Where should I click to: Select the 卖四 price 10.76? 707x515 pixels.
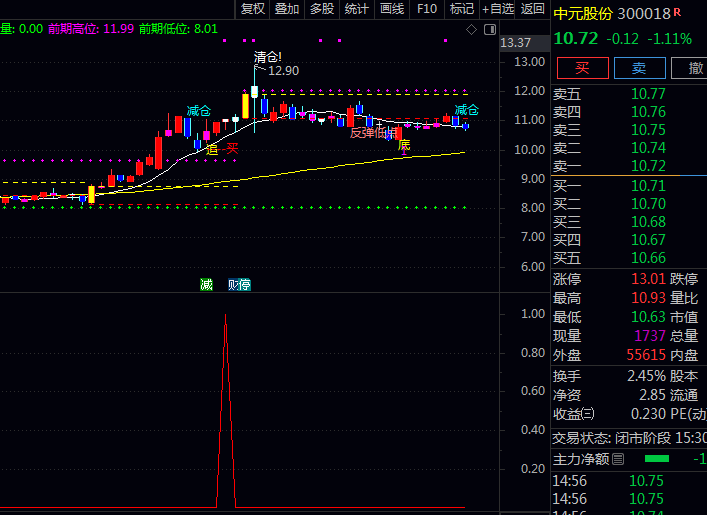[x=648, y=112]
